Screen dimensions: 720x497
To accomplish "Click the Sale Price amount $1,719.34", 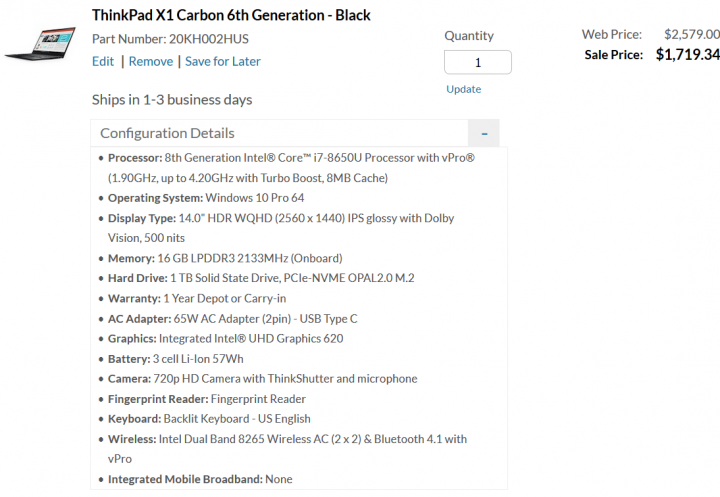I will (x=687, y=55).
